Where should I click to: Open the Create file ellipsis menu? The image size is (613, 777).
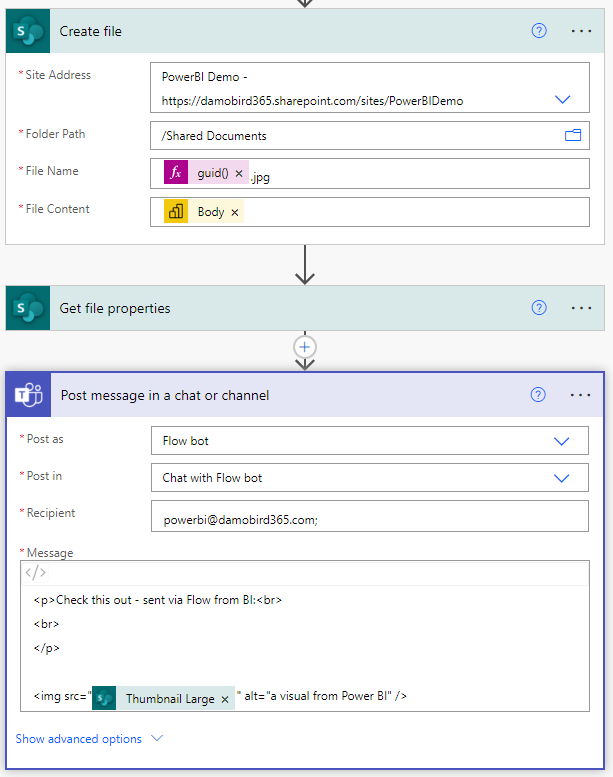(581, 31)
